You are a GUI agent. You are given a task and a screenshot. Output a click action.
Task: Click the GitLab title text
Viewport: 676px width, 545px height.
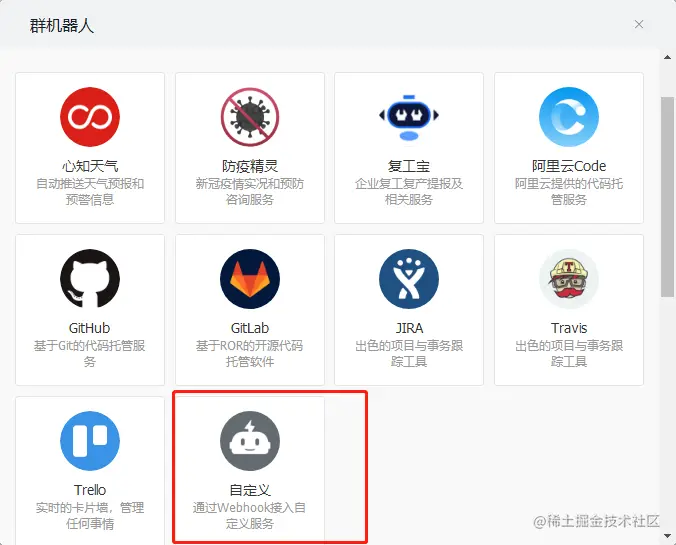point(250,328)
